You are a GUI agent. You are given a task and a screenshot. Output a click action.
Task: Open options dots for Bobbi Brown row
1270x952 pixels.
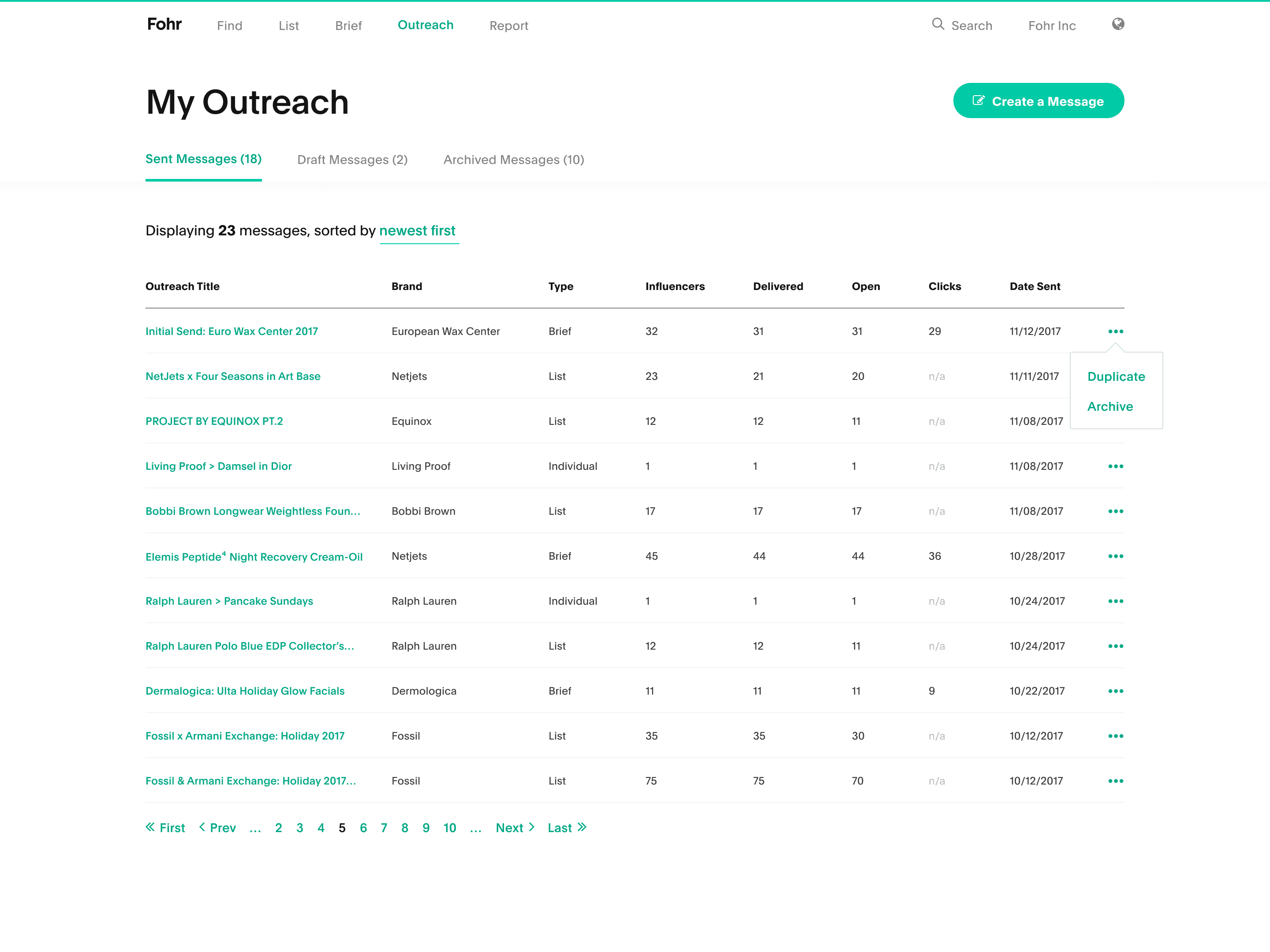point(1116,511)
